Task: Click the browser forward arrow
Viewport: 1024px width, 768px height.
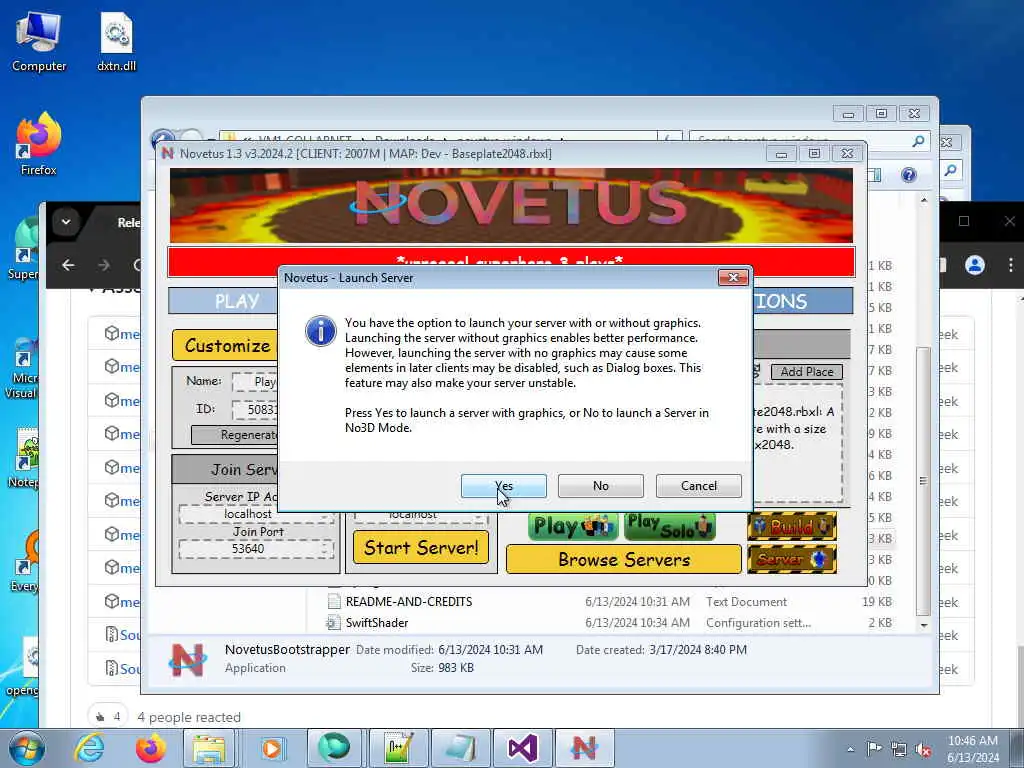Action: tap(103, 265)
